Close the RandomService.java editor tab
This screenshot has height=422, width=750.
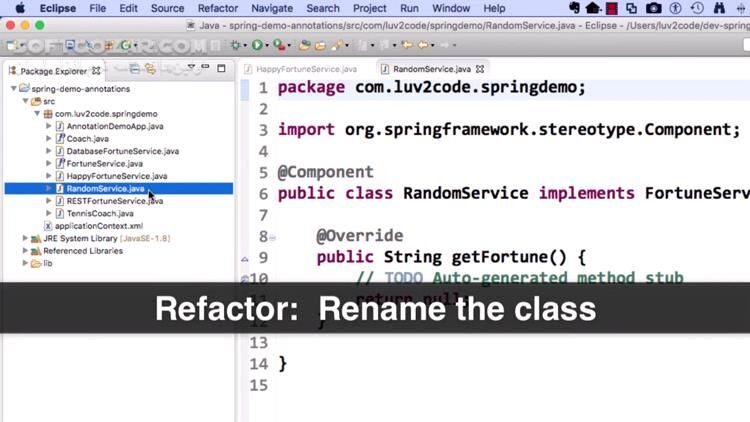coord(479,69)
